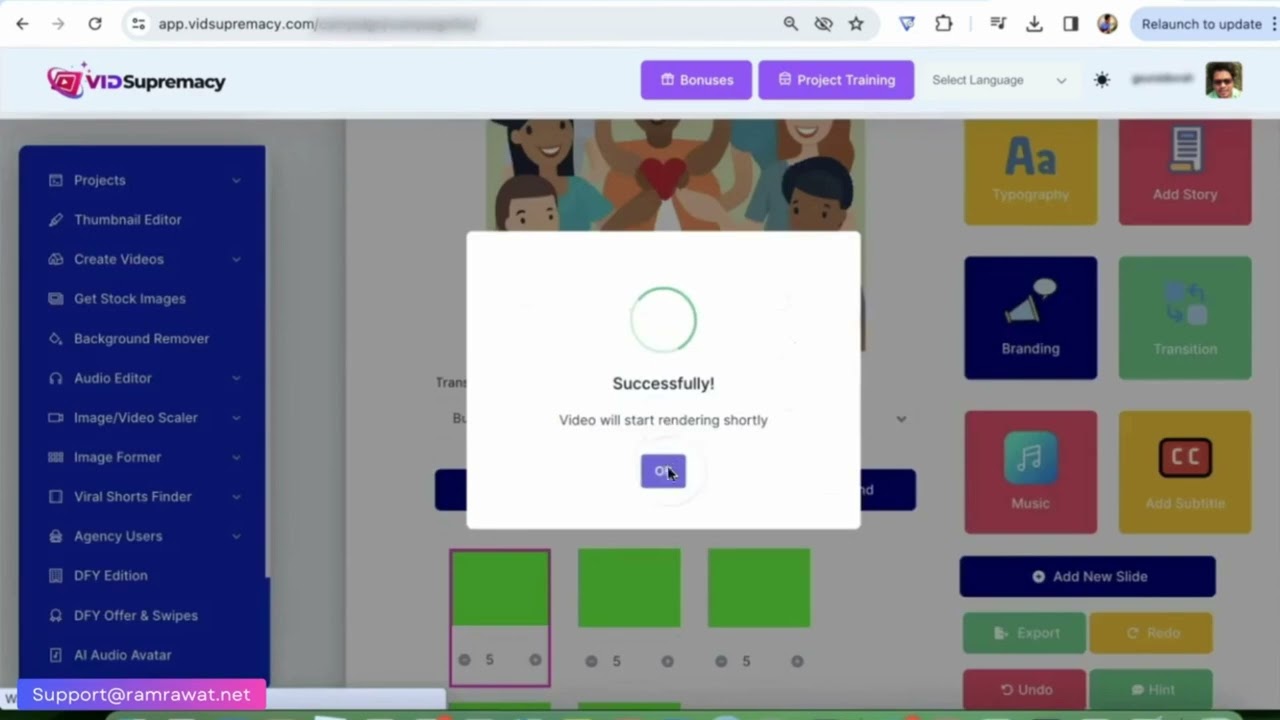
Task: Decrease duration of third slide
Action: (721, 661)
